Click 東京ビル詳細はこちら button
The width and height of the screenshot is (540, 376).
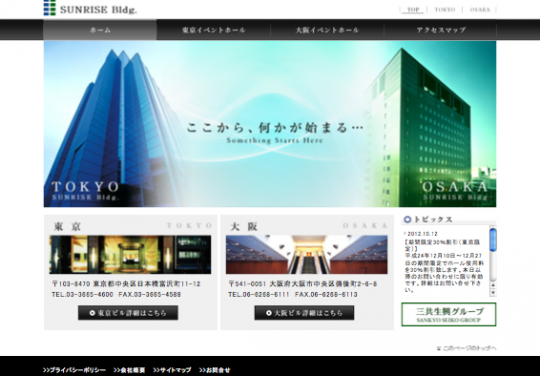(x=128, y=313)
